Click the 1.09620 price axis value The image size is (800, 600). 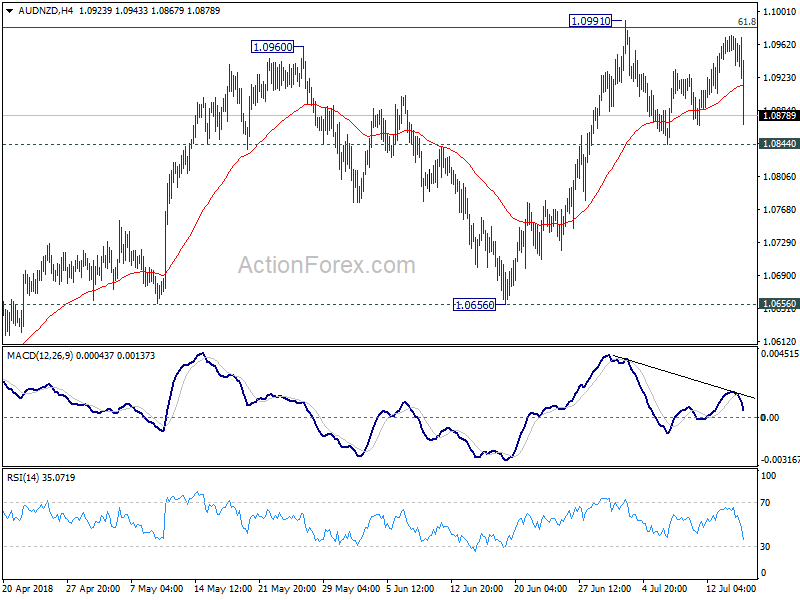point(779,44)
